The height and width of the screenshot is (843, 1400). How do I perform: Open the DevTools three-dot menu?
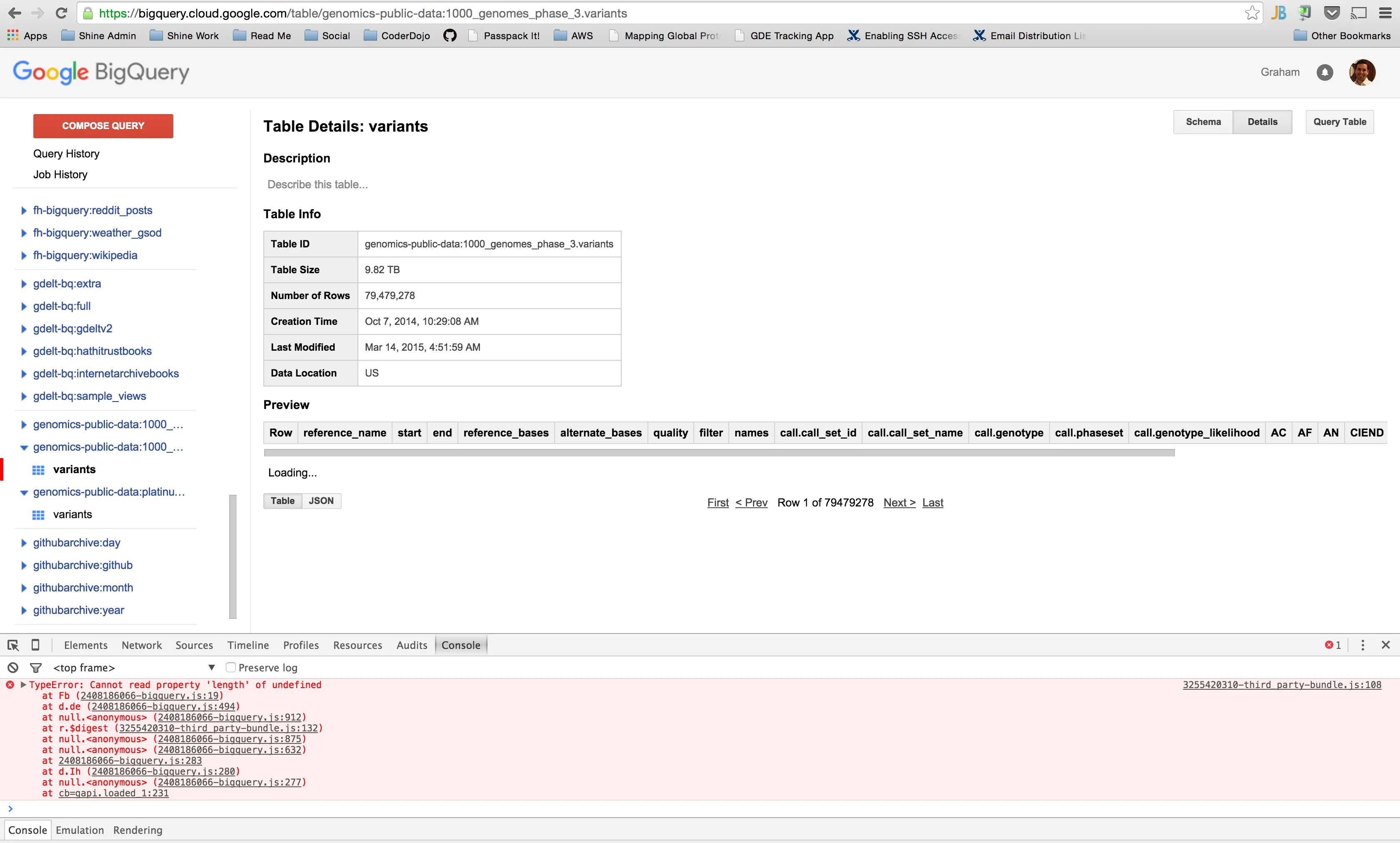click(1362, 645)
